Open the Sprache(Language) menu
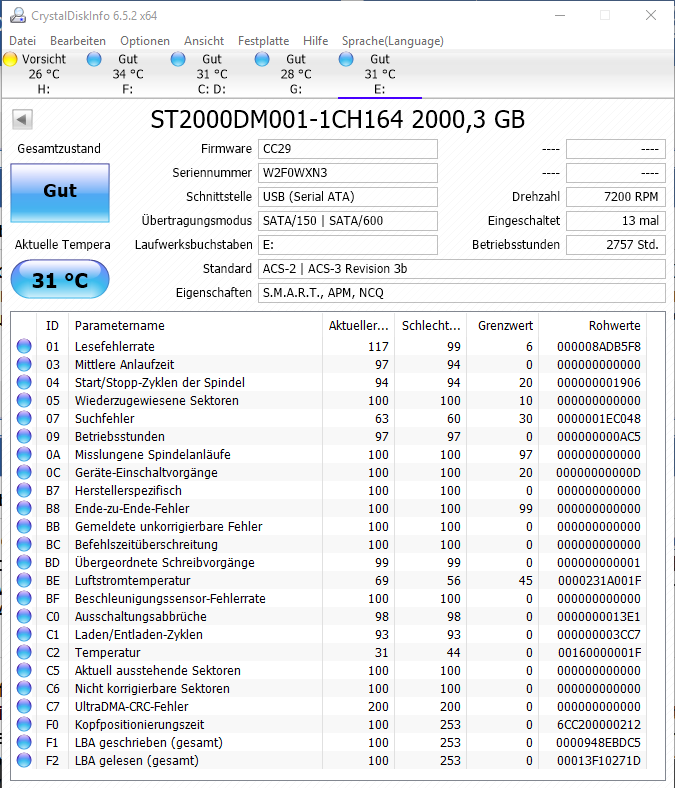Screen dimensions: 675x788 pyautogui.click(x=393, y=41)
